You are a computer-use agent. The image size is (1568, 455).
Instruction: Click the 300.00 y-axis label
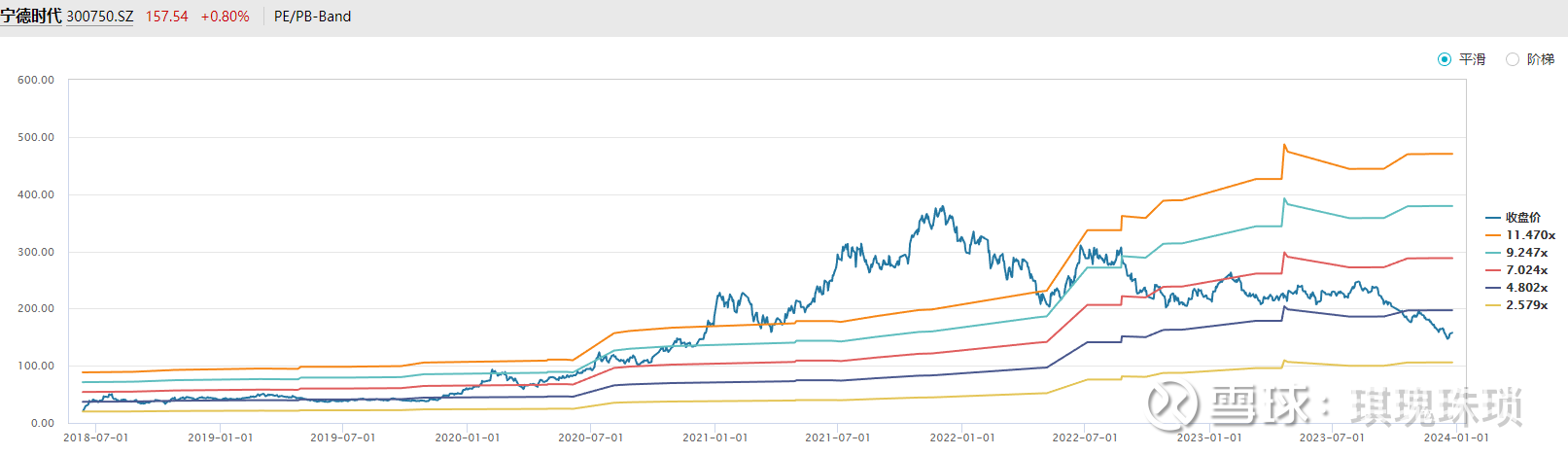(x=36, y=252)
